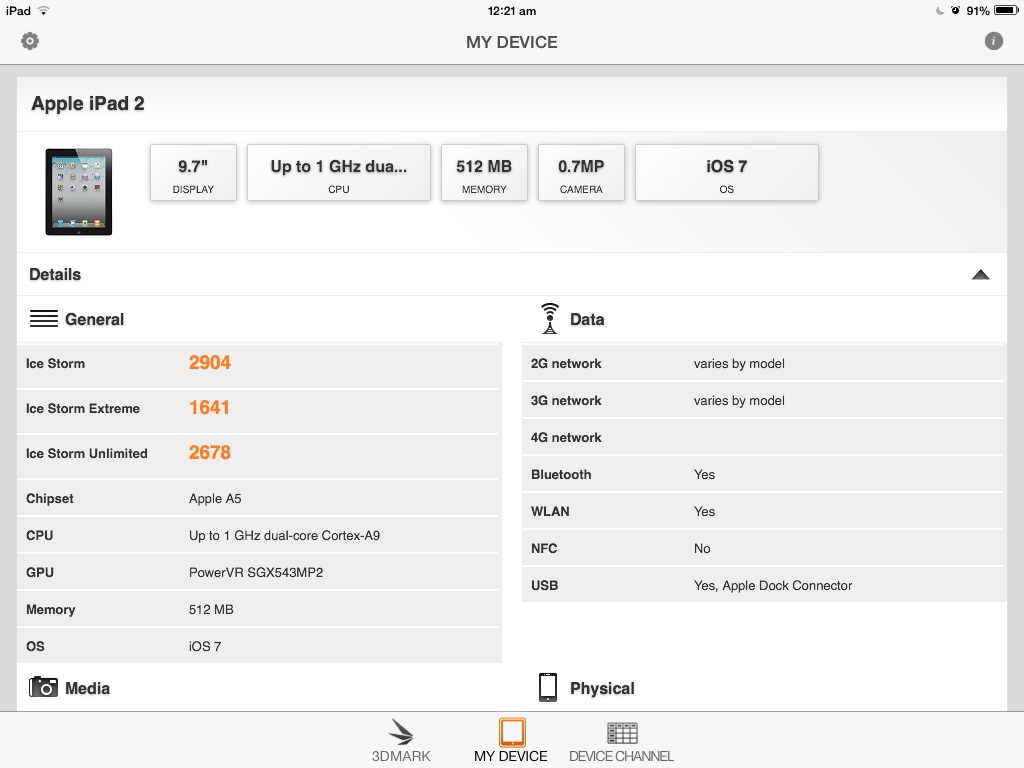Click 2G network varies by model
The height and width of the screenshot is (768, 1024).
[x=739, y=364]
